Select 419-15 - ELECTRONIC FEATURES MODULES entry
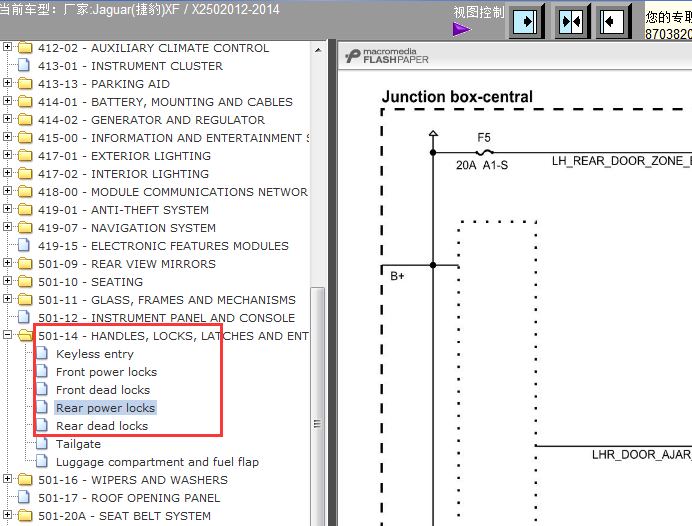Screen dimensions: 692x526 [163, 246]
